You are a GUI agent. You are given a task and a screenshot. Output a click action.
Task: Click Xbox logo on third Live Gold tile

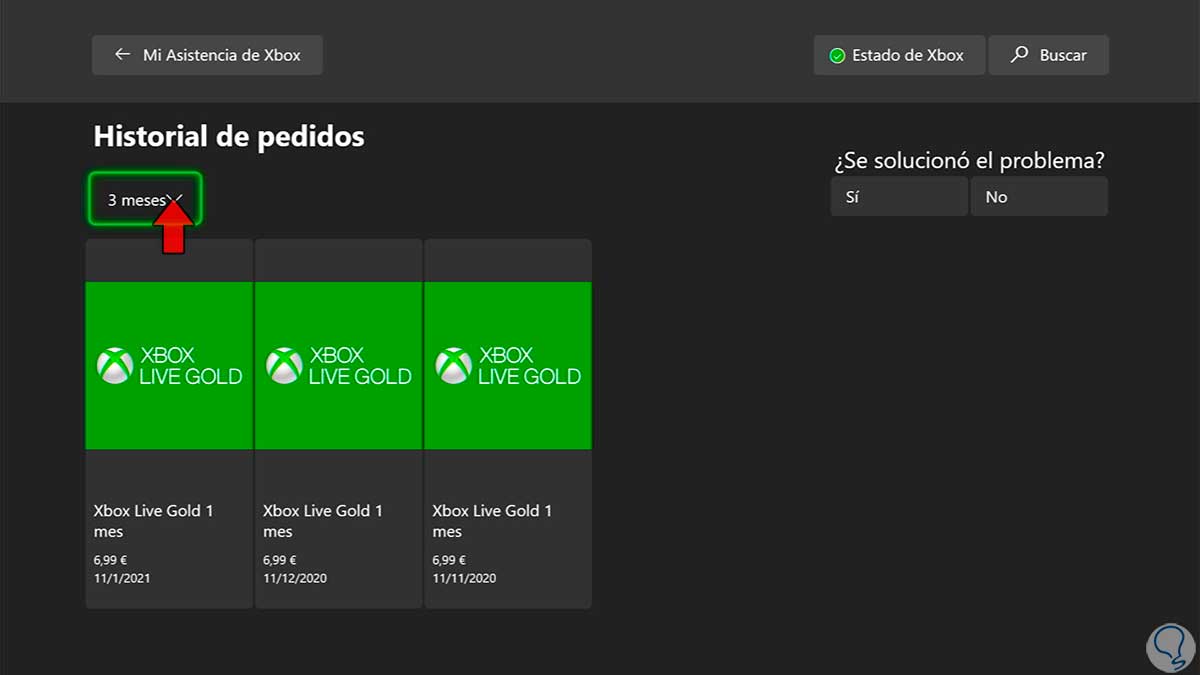click(x=453, y=366)
